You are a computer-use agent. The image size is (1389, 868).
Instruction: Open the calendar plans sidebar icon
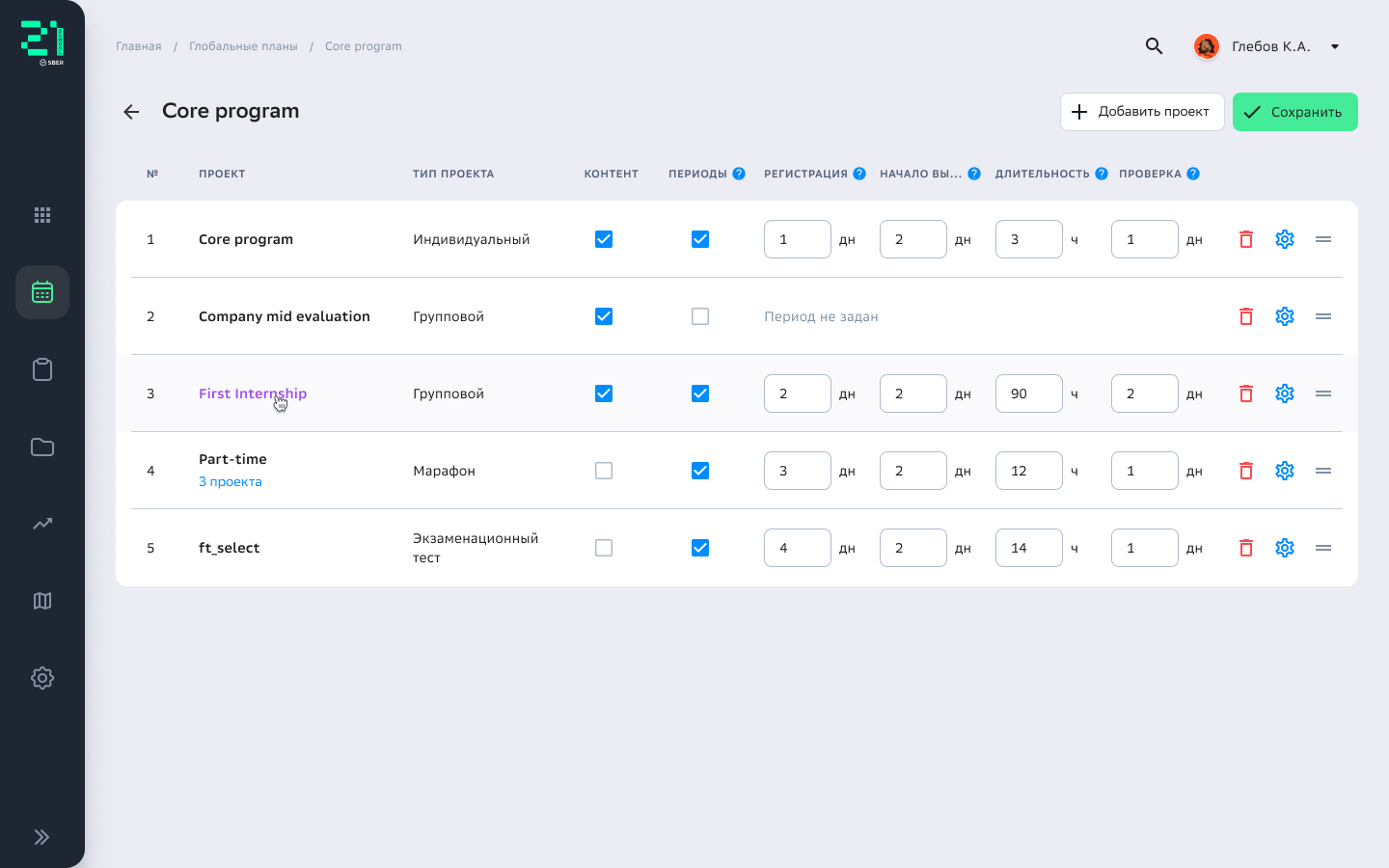click(42, 292)
